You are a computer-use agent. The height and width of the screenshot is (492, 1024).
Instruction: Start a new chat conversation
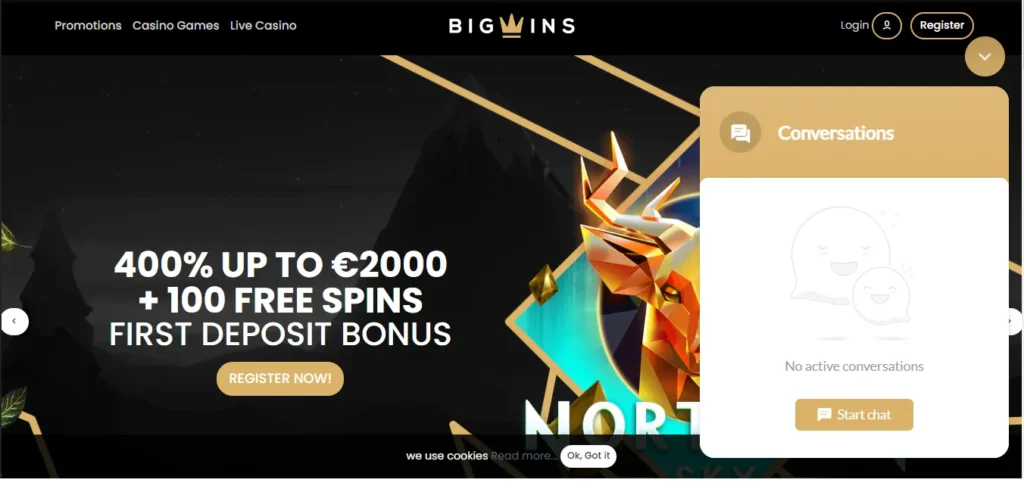[x=854, y=415]
